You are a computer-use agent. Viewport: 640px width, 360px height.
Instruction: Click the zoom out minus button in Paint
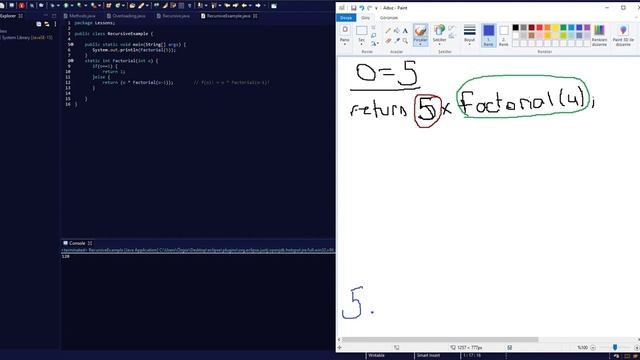coord(593,347)
